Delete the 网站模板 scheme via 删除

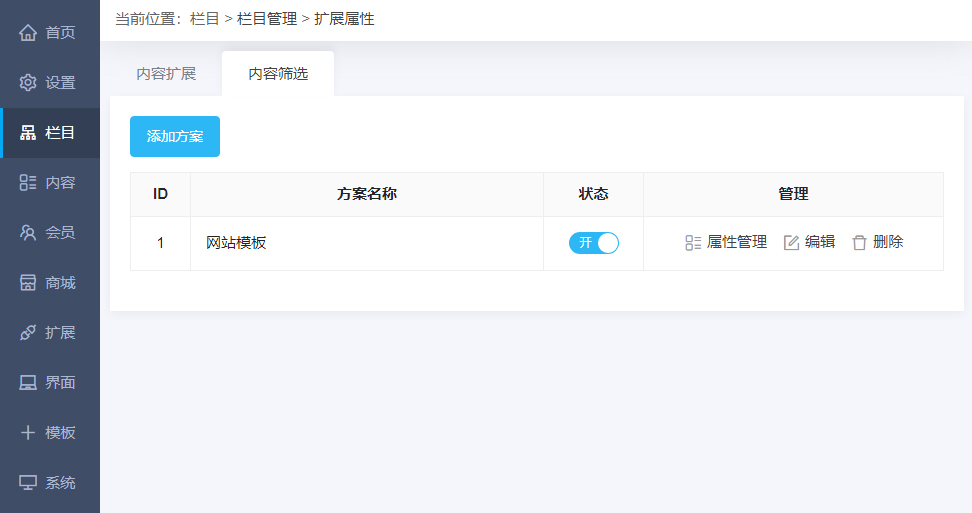[877, 242]
